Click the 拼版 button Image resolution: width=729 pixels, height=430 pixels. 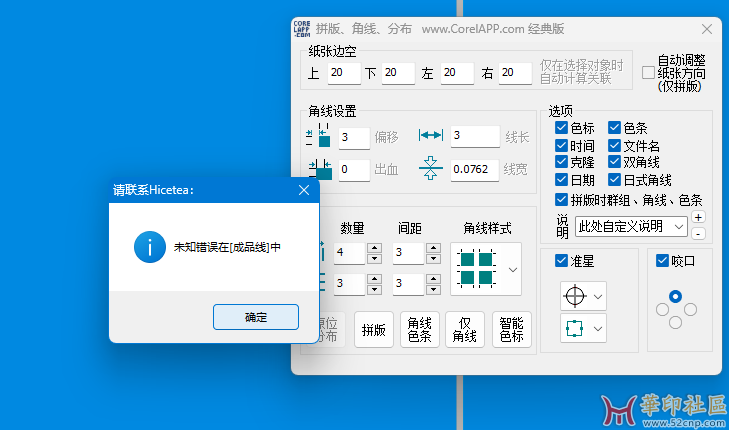click(374, 329)
